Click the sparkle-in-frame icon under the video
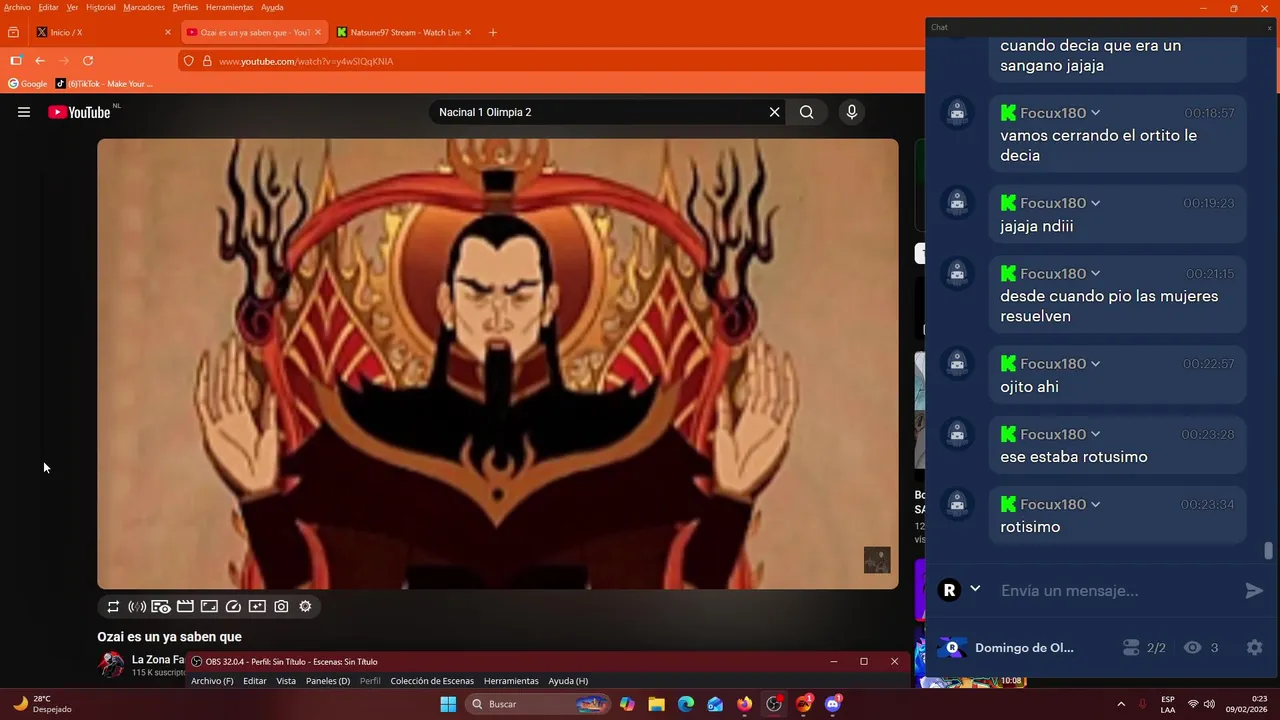The image size is (1280, 720). 257,606
